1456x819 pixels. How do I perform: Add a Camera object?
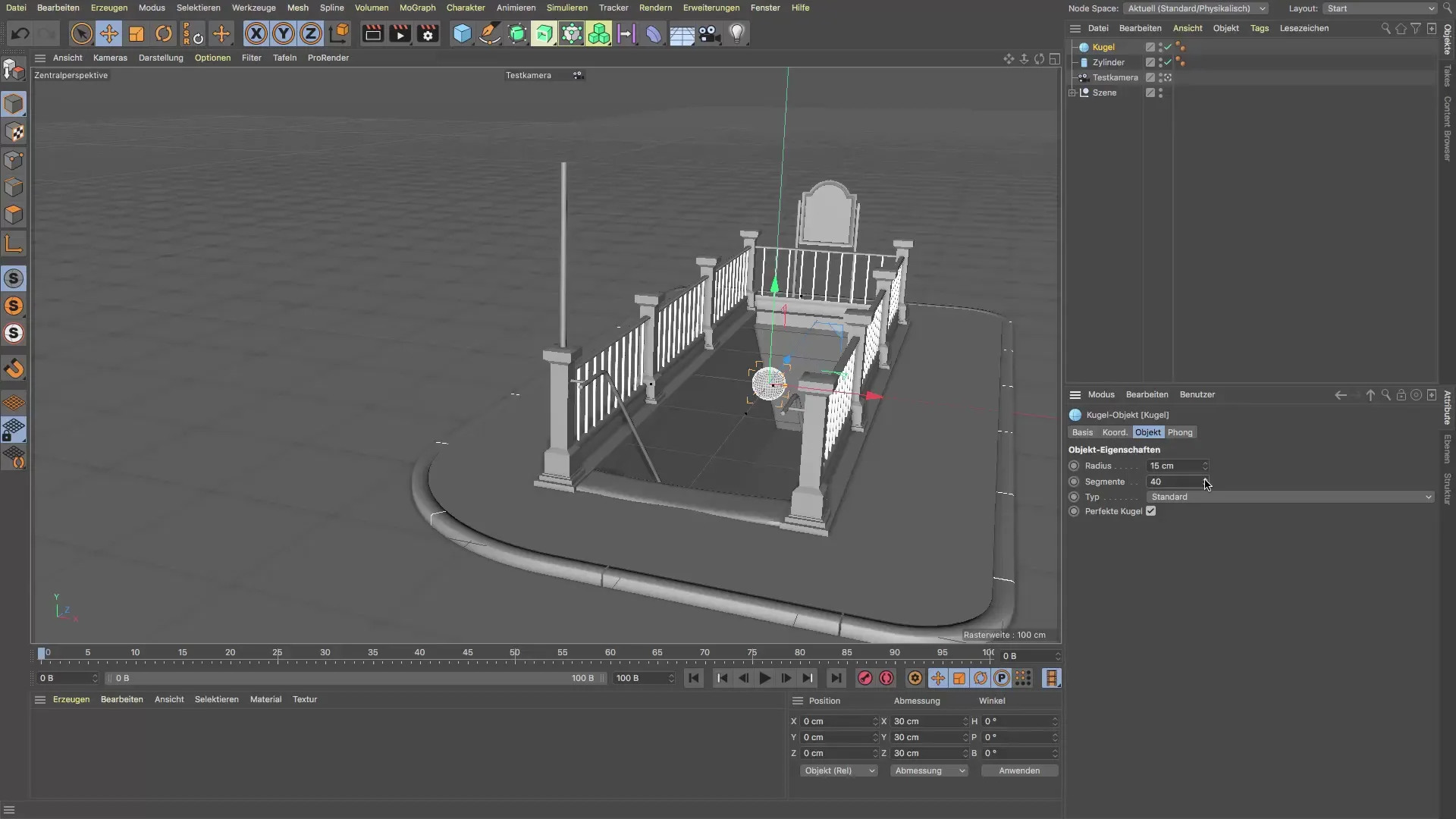point(709,34)
